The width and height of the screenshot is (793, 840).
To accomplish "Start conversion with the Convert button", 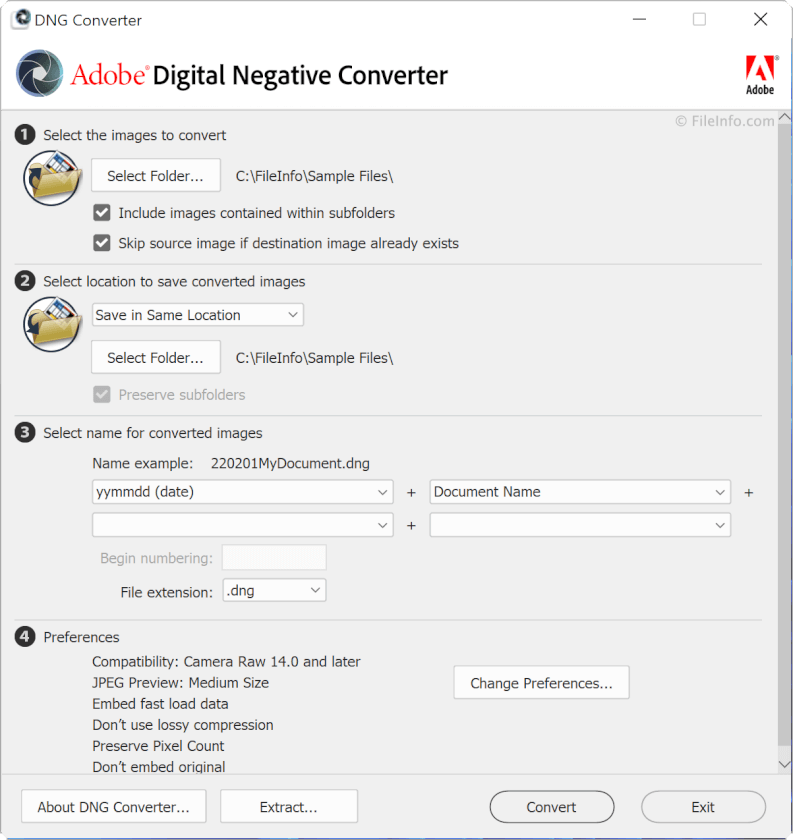I will point(551,807).
